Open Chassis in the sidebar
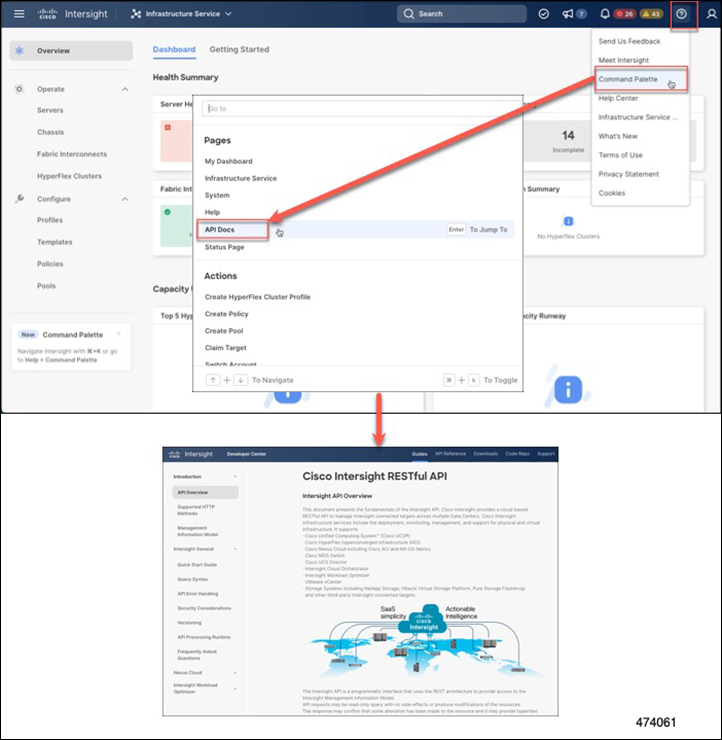Image resolution: width=722 pixels, height=740 pixels. (50, 132)
